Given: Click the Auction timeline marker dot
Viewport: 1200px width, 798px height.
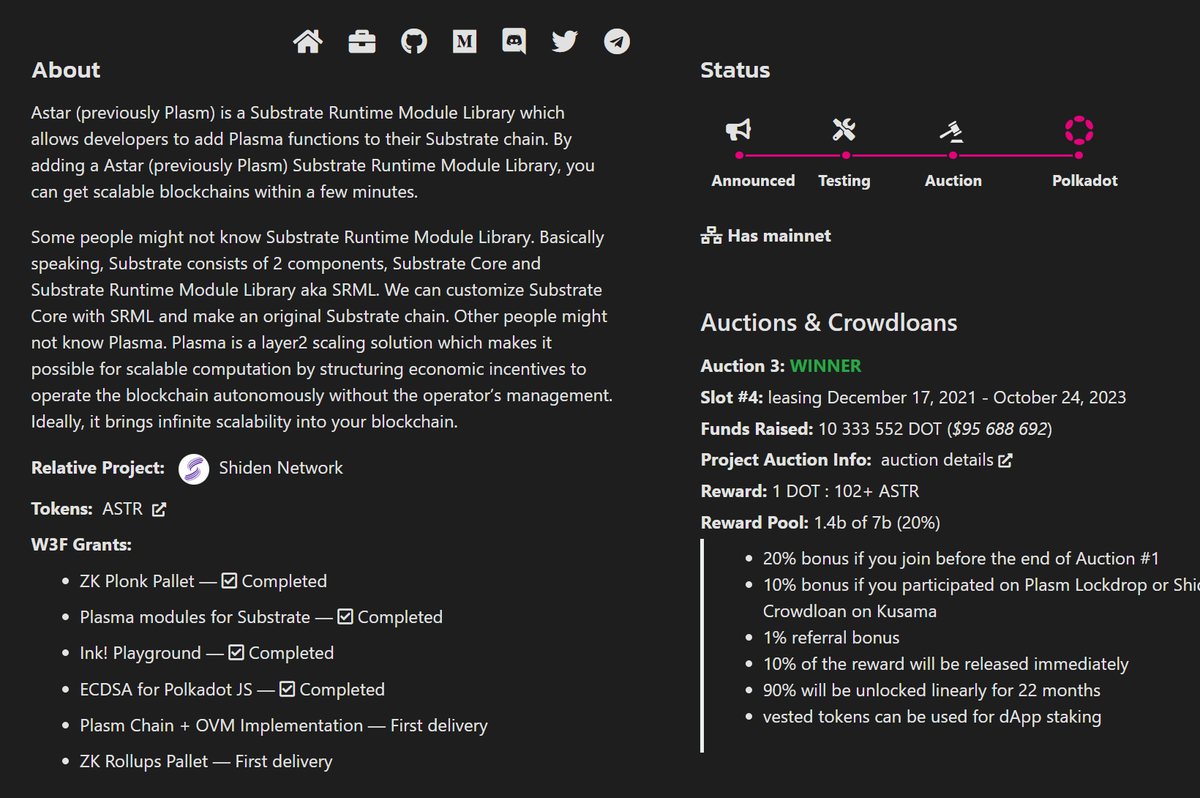Looking at the screenshot, I should pyautogui.click(x=953, y=155).
